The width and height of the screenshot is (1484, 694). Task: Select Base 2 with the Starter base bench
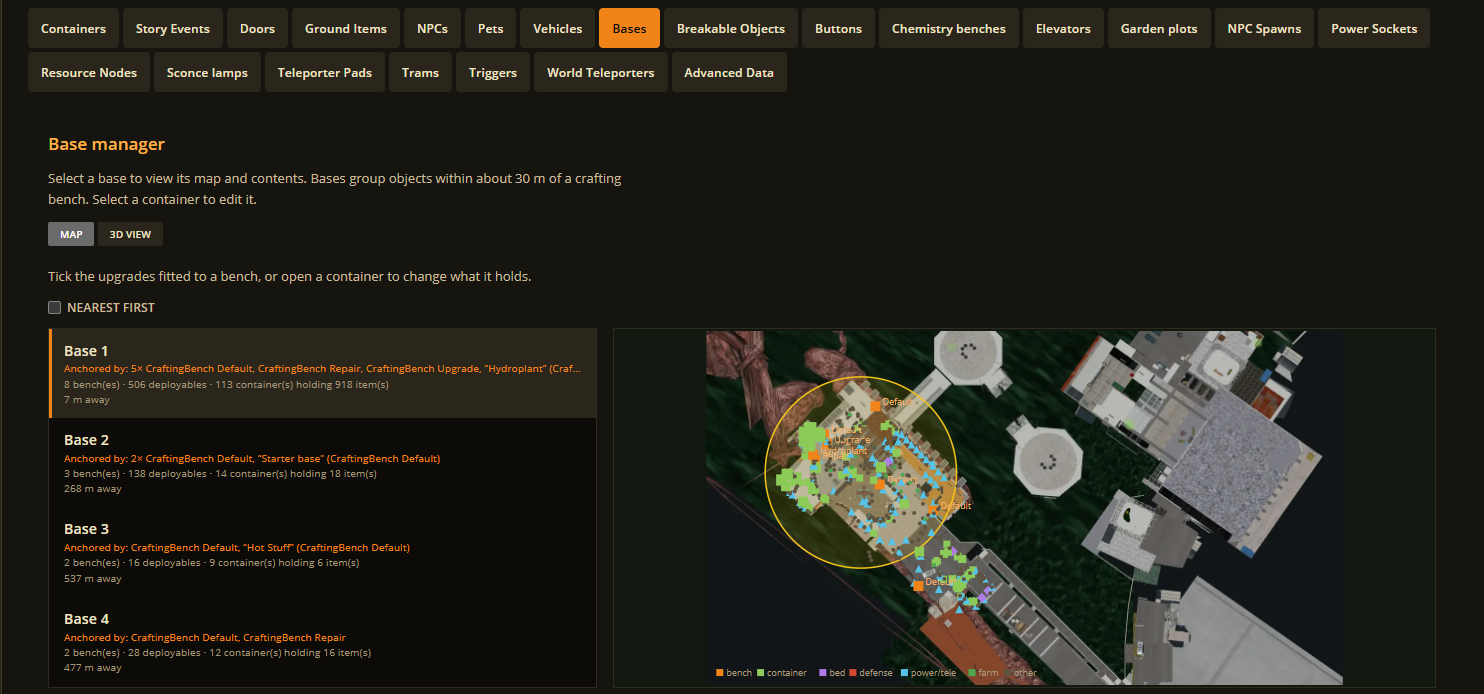(322, 463)
